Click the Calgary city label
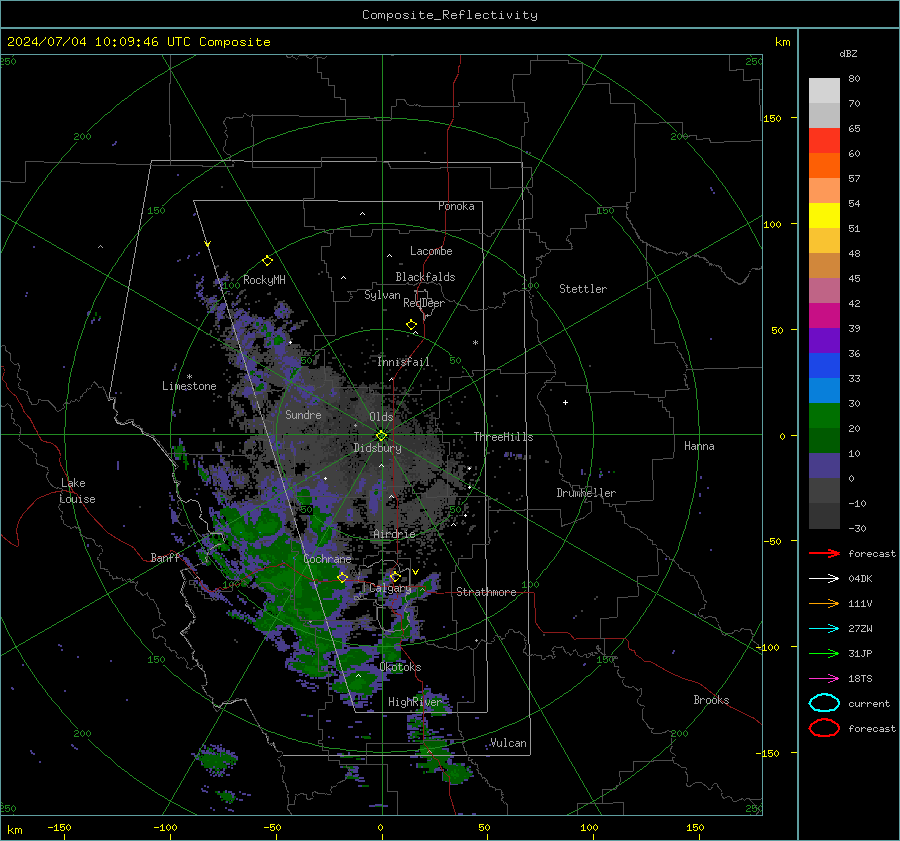 click(390, 588)
